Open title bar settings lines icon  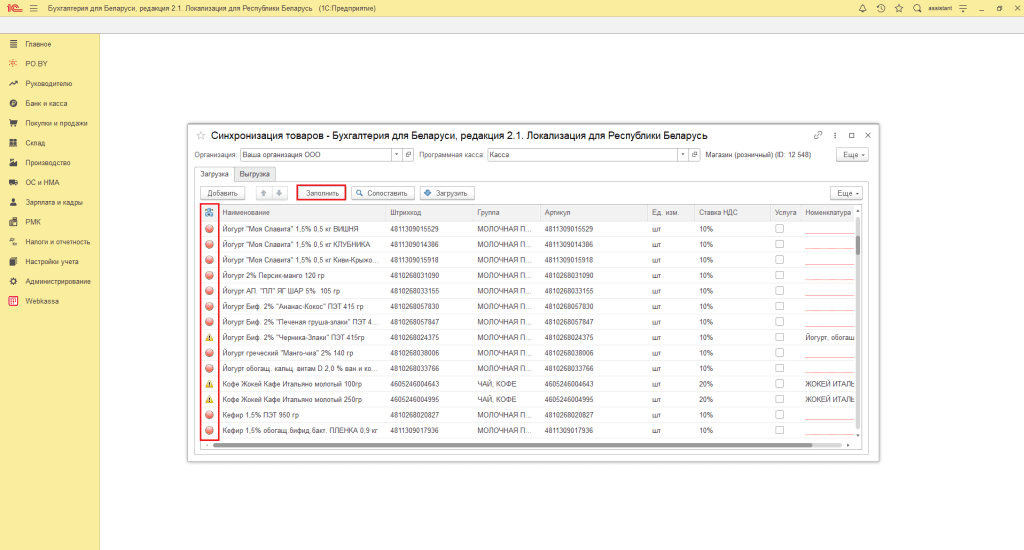[963, 8]
